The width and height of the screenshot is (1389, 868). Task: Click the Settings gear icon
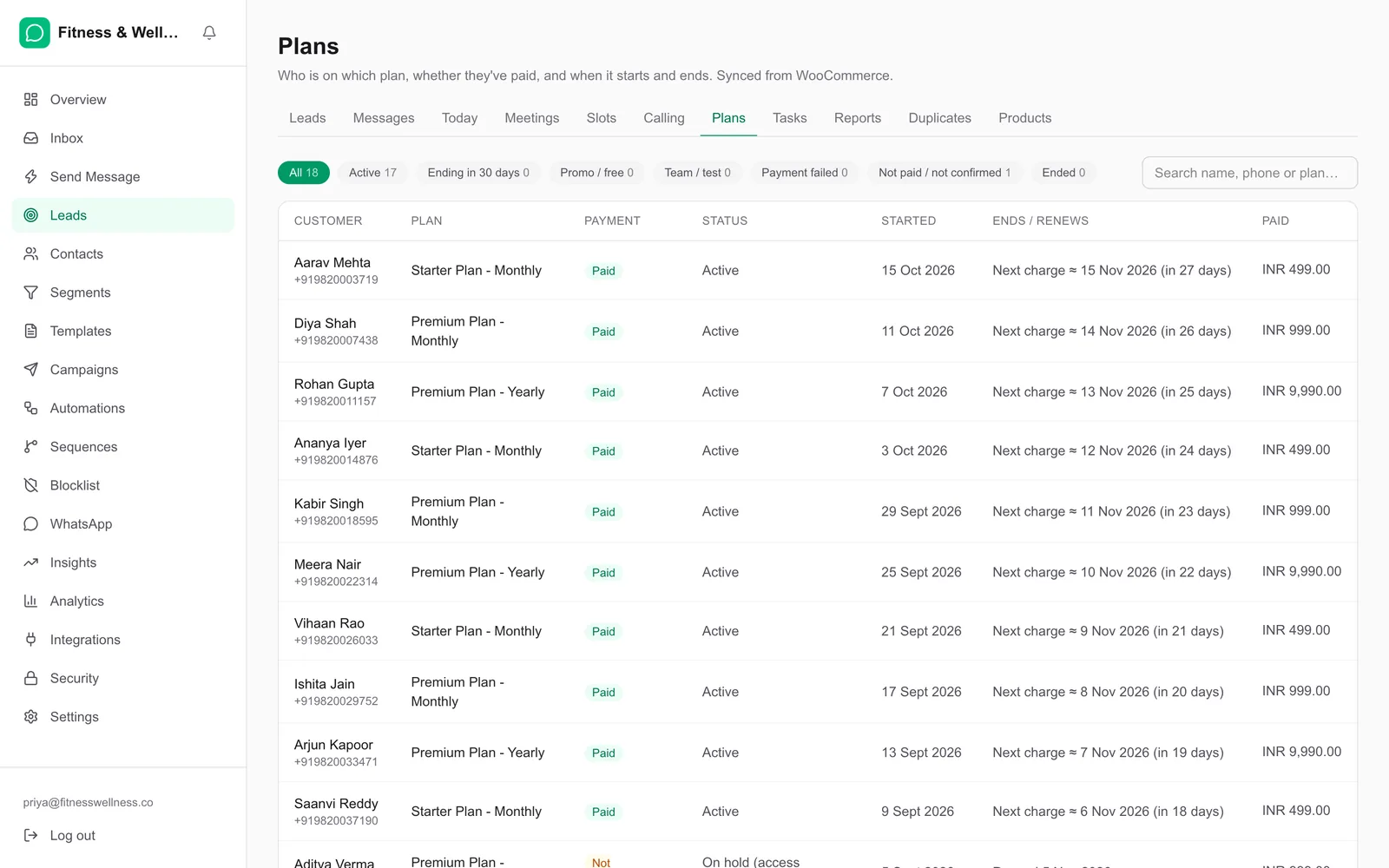click(31, 717)
